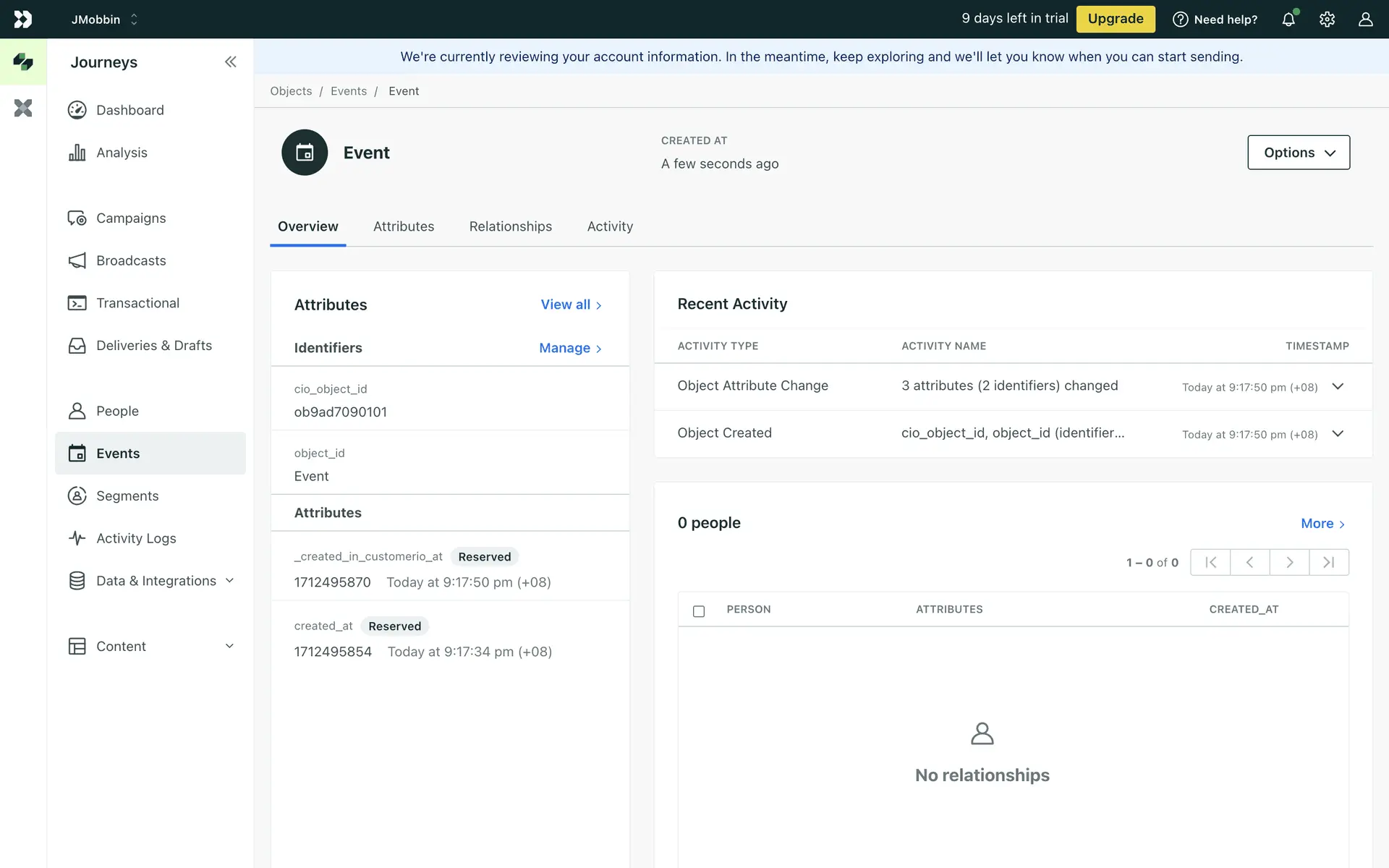Expand the Object Attribute Change row
Screen dimensions: 1389x868
pyautogui.click(x=1338, y=386)
